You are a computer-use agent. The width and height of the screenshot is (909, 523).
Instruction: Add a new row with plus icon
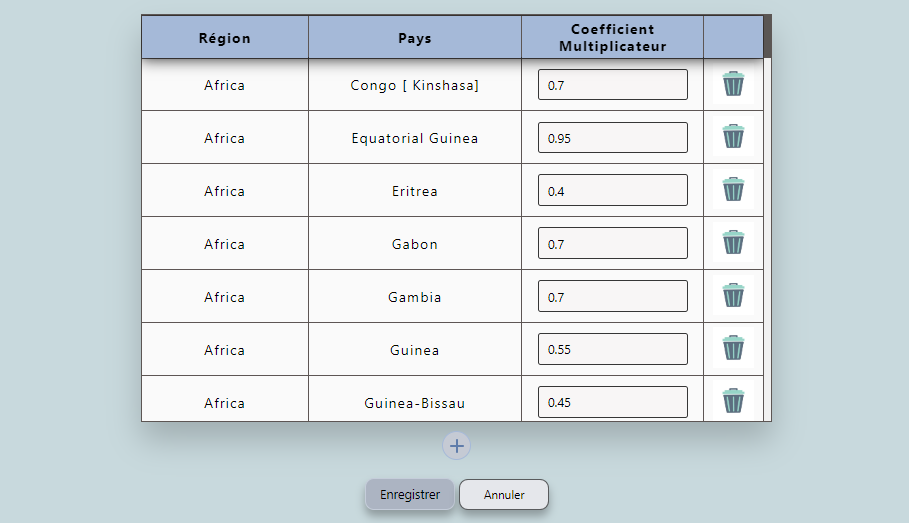tap(457, 446)
